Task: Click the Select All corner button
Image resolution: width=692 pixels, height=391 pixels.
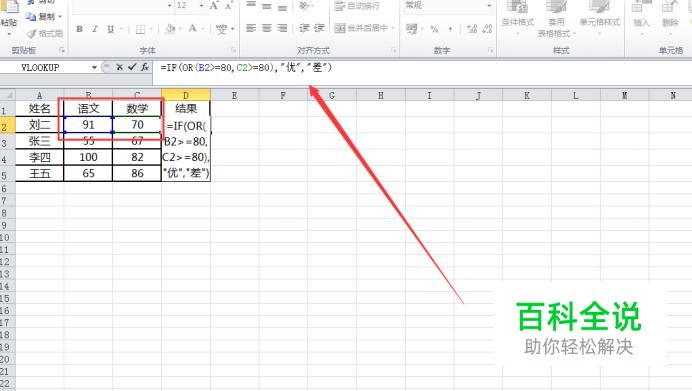Action: pos(8,95)
